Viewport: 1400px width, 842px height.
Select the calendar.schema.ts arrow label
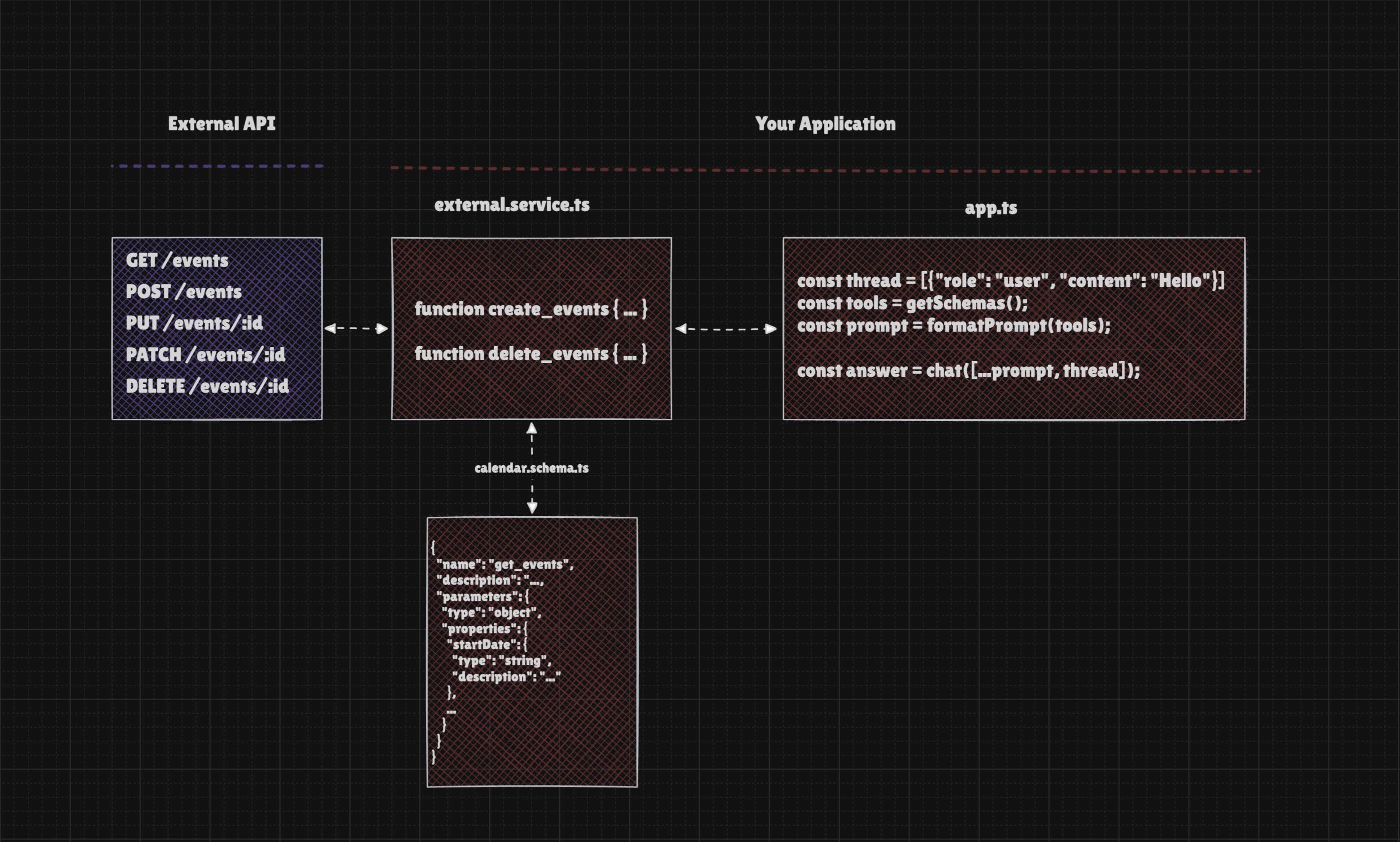click(531, 468)
